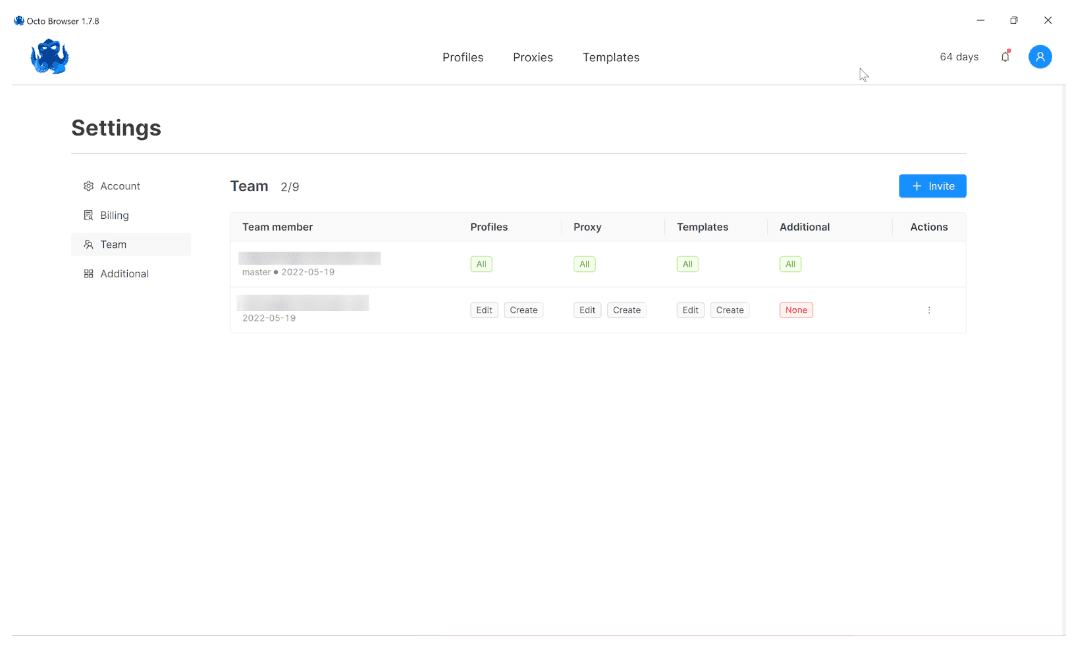Click the red None tag under Additional
The width and height of the screenshot is (1078, 651).
796,310
